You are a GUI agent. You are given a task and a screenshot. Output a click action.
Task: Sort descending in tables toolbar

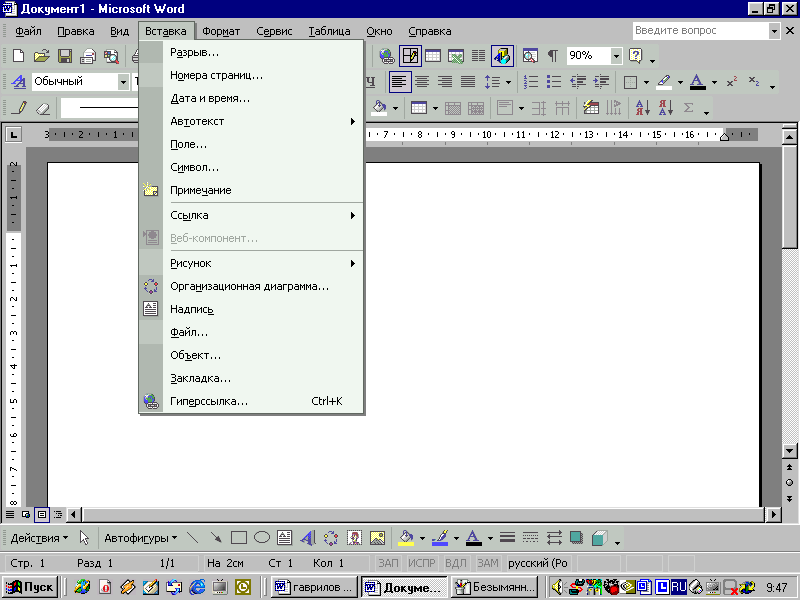(x=665, y=108)
